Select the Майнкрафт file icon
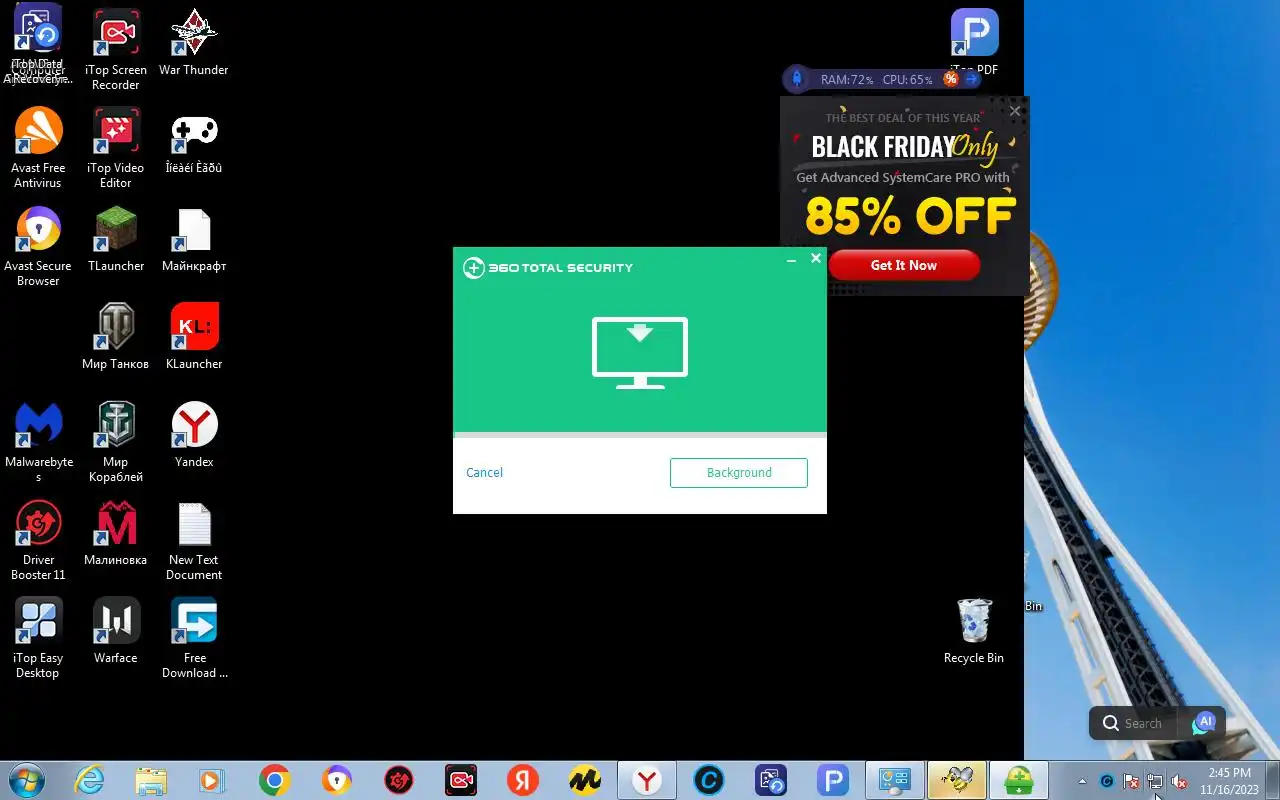The image size is (1280, 800). tap(194, 239)
